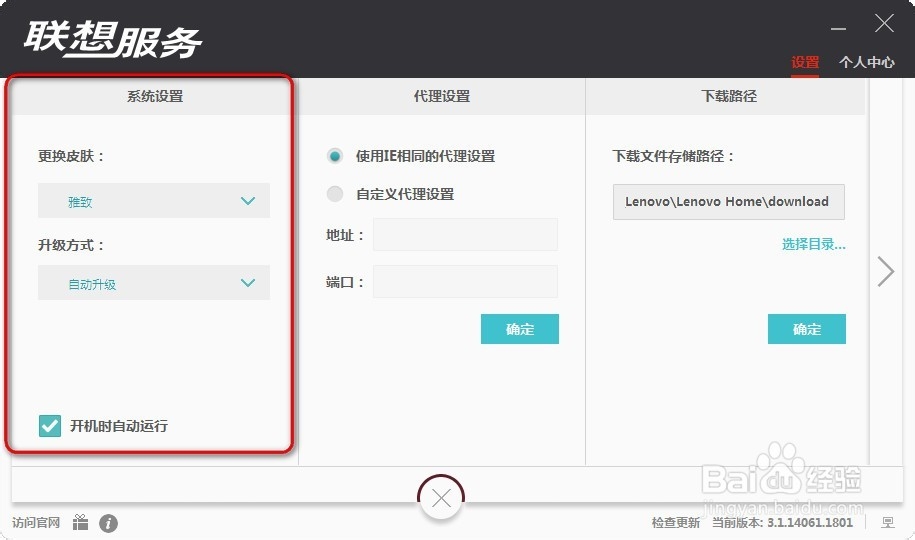Close settings panel with round X button
The width and height of the screenshot is (915, 540).
(441, 499)
